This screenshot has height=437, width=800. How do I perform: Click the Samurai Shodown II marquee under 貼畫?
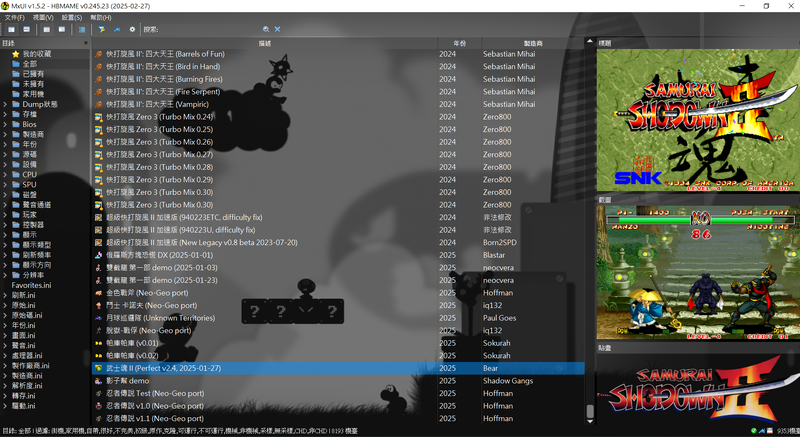(x=698, y=388)
